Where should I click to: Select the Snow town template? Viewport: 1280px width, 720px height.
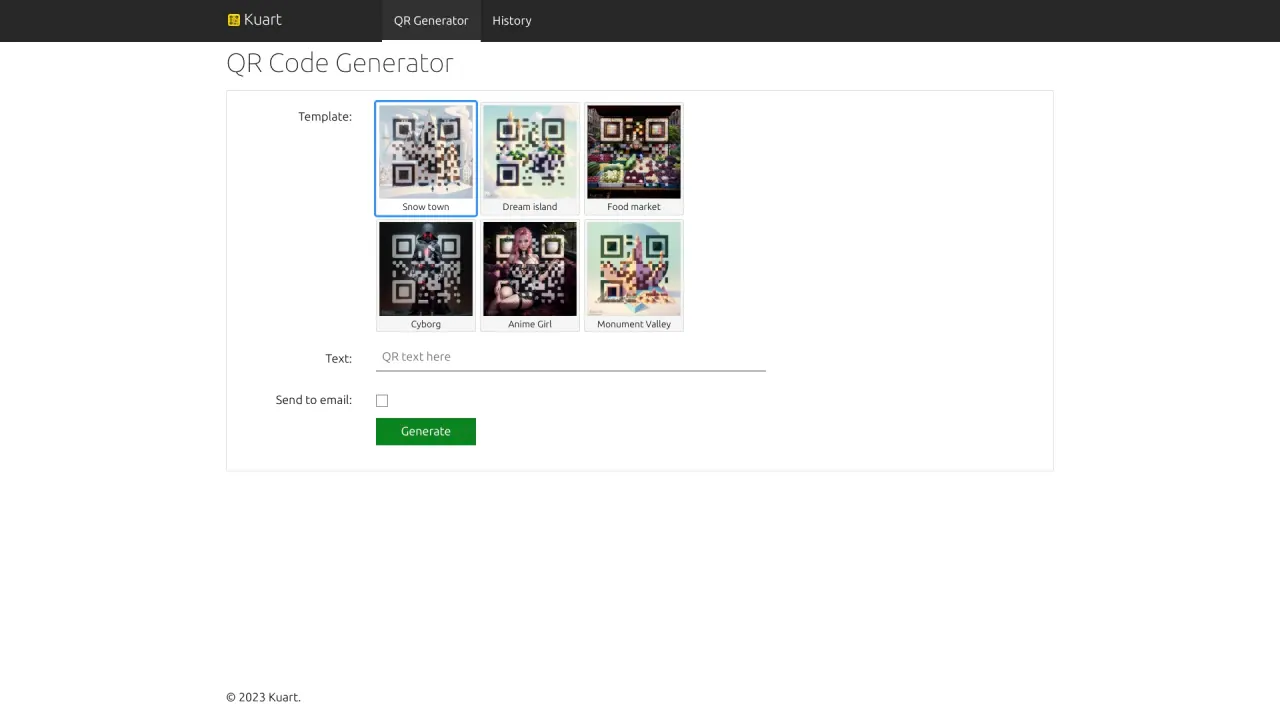pyautogui.click(x=426, y=158)
